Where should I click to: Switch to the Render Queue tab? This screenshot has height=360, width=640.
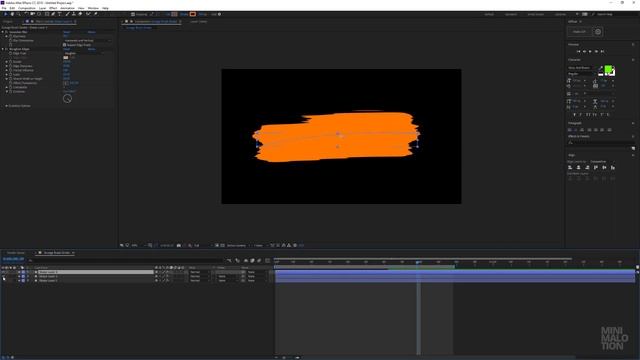click(x=16, y=253)
